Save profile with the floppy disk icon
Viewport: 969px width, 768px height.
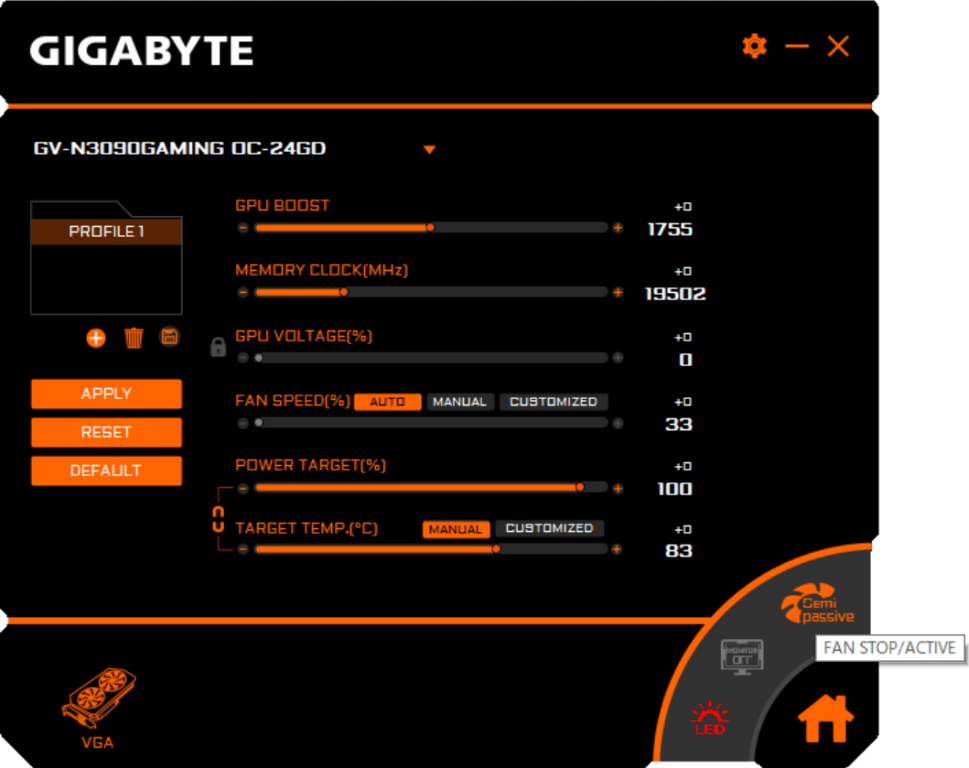click(169, 337)
